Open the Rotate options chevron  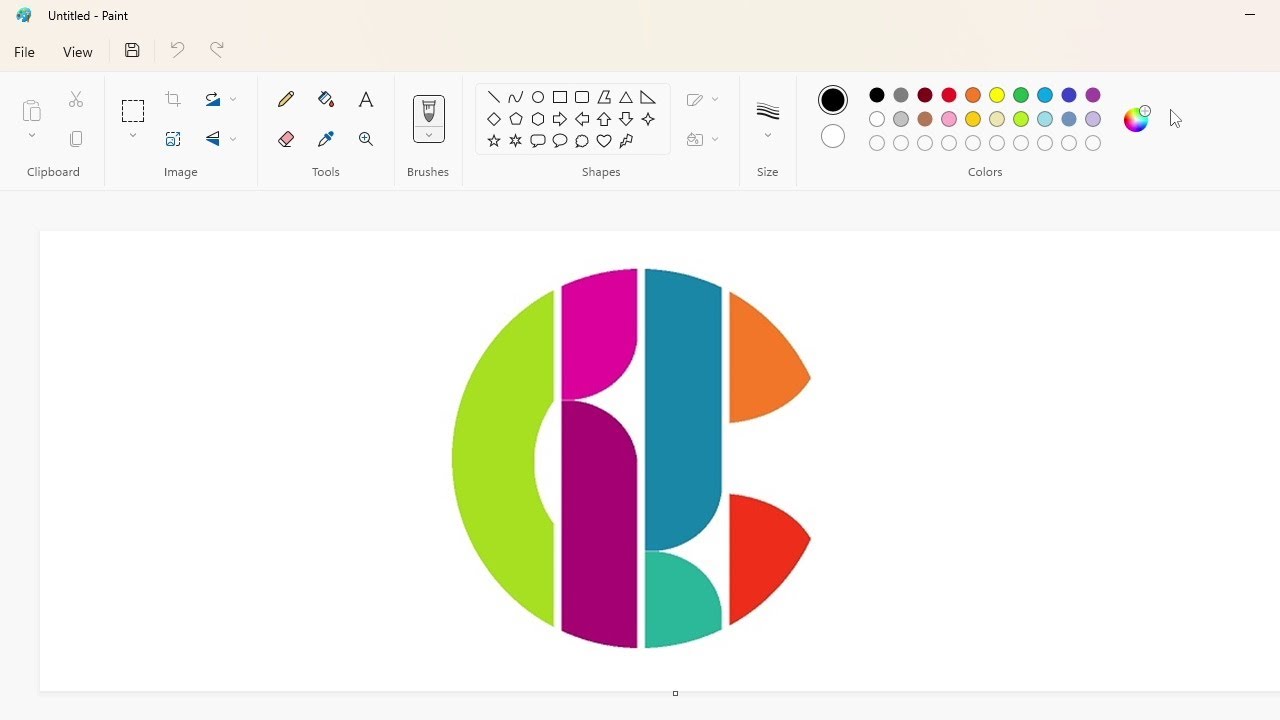233,100
